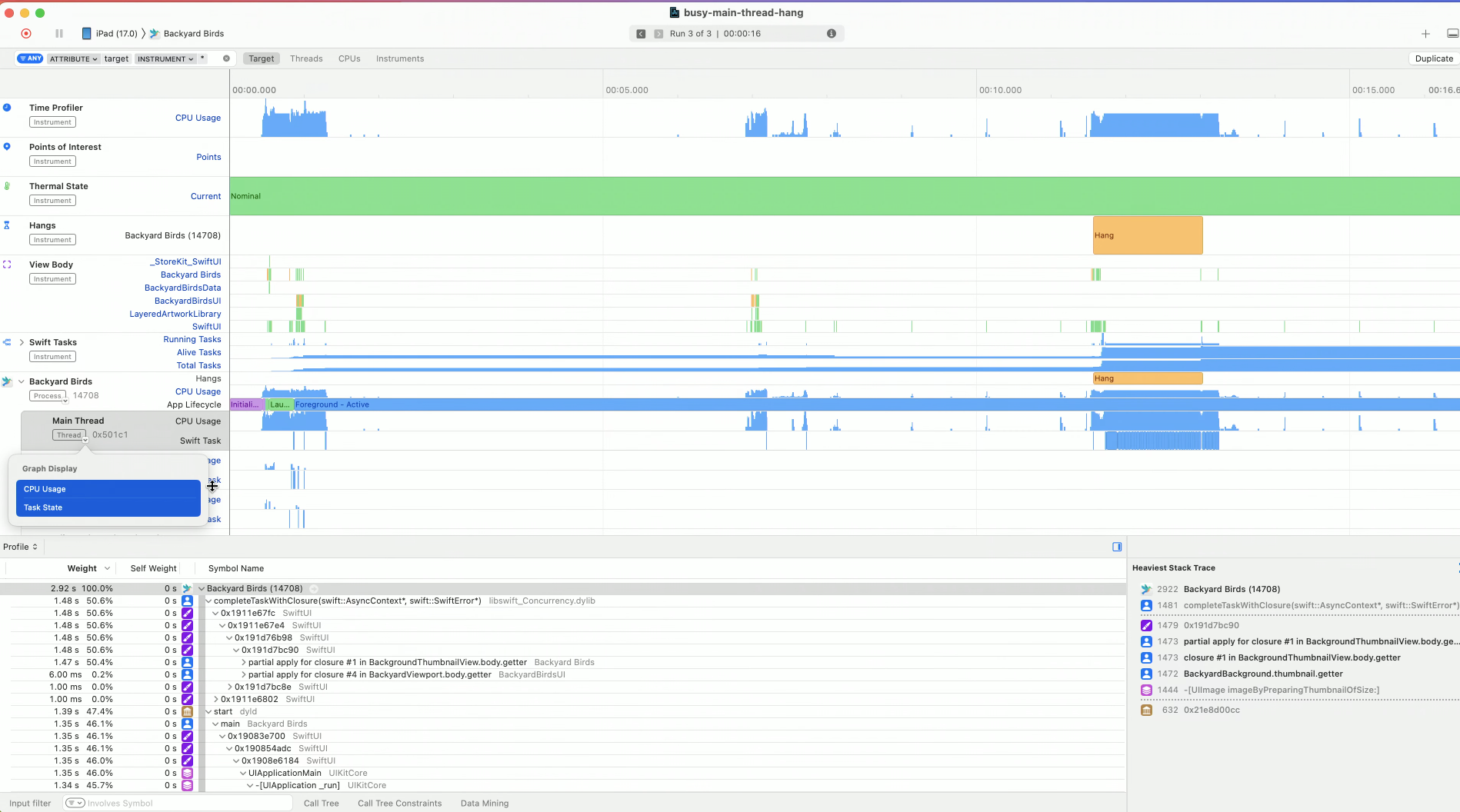Image resolution: width=1460 pixels, height=812 pixels.
Task: Click the Thermal State instrument icon
Action: coord(7,186)
